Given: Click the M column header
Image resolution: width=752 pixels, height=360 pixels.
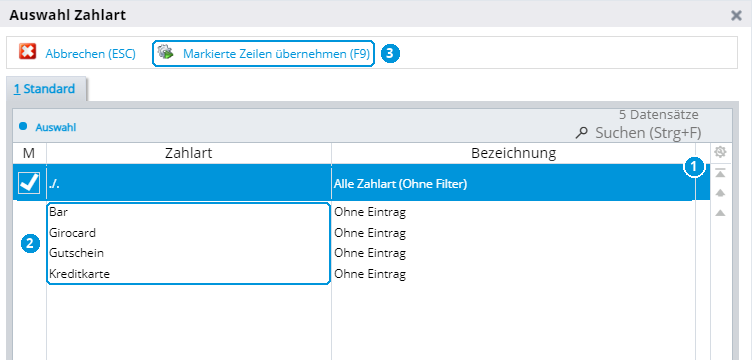Looking at the screenshot, I should click(x=29, y=153).
